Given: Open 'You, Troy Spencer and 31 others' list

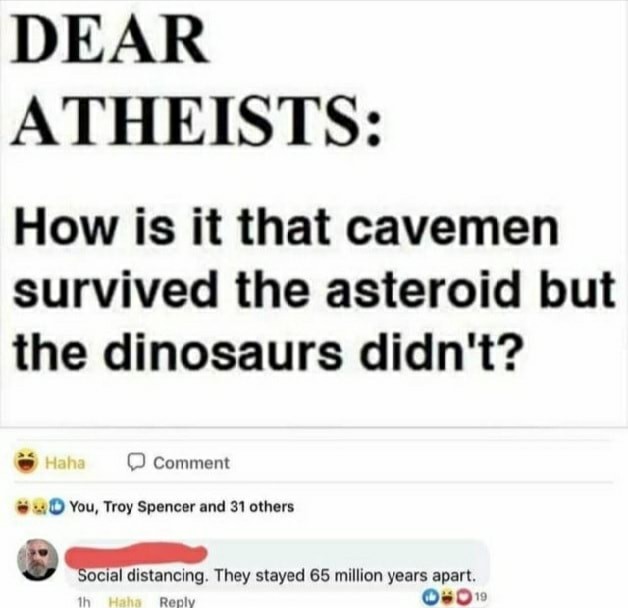Looking at the screenshot, I should [x=182, y=507].
